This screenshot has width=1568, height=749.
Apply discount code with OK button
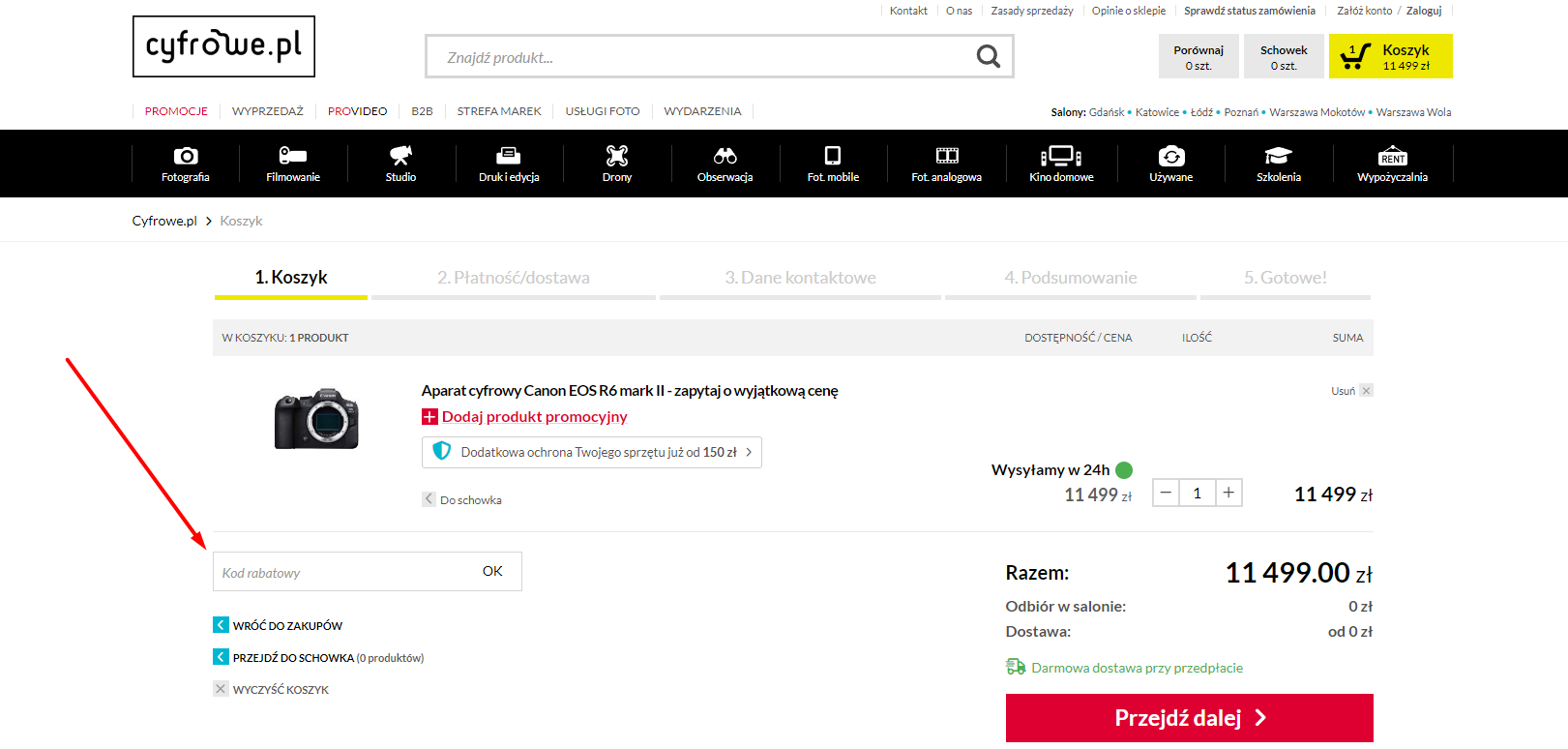(x=492, y=571)
